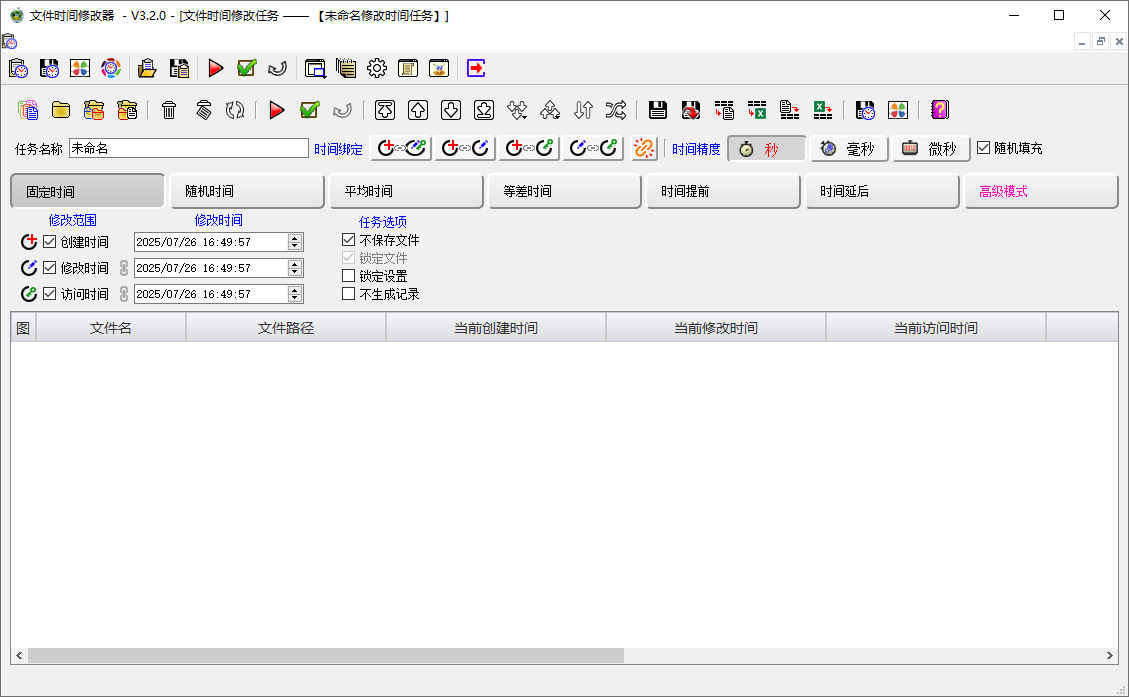Click the move-to-top arrow icon
Image resolution: width=1129 pixels, height=697 pixels.
(x=385, y=110)
